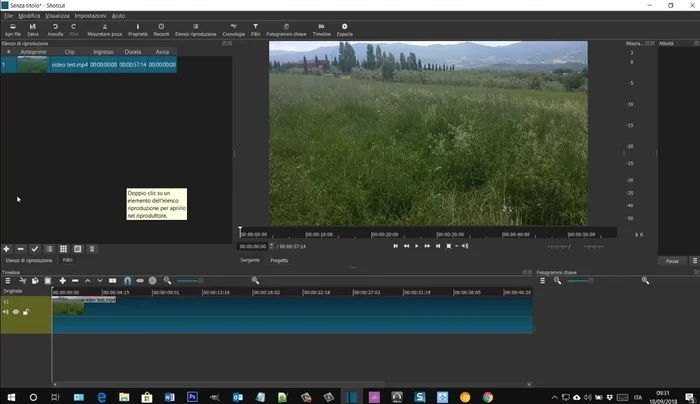Ripple delete with timeline minus icon

click(75, 280)
